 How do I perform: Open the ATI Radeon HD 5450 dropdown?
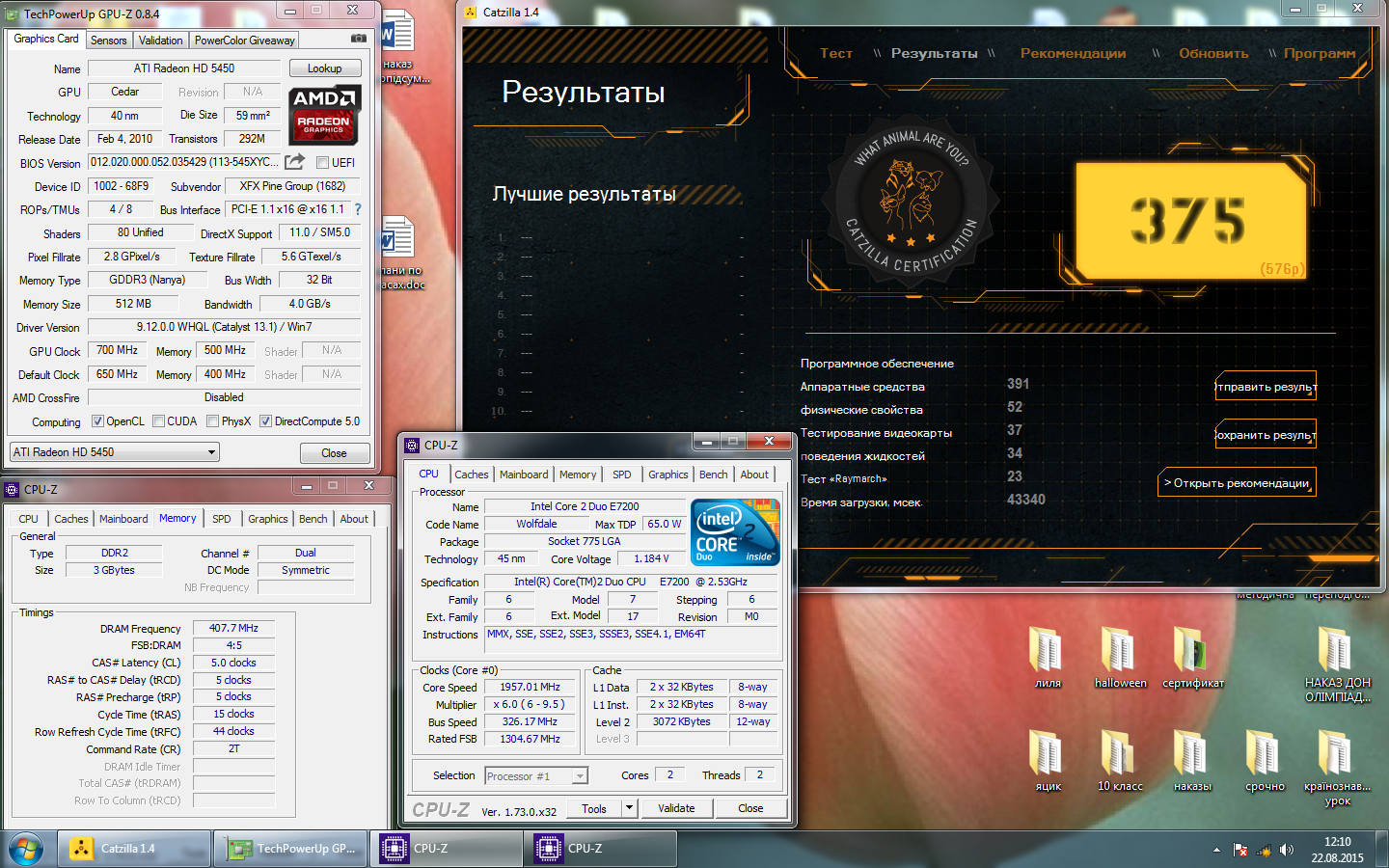click(115, 452)
